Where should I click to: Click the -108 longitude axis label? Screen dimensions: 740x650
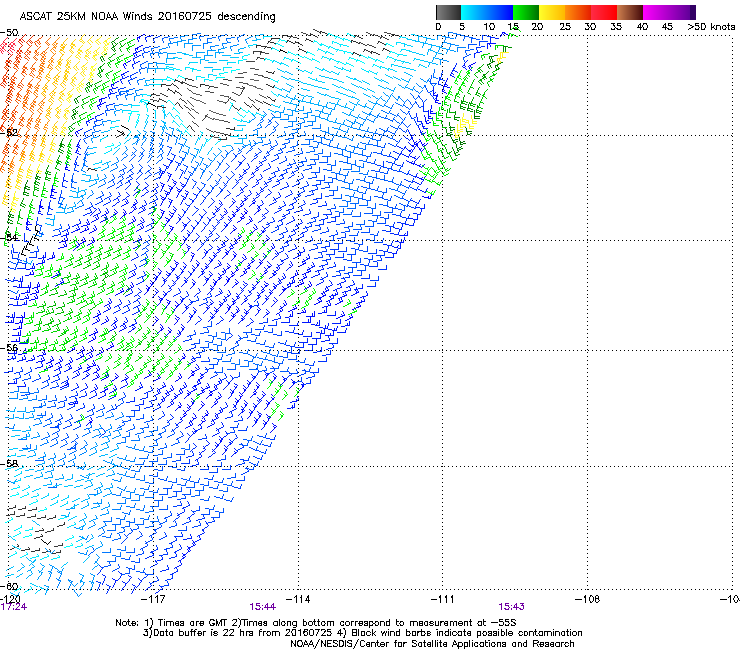(588, 599)
